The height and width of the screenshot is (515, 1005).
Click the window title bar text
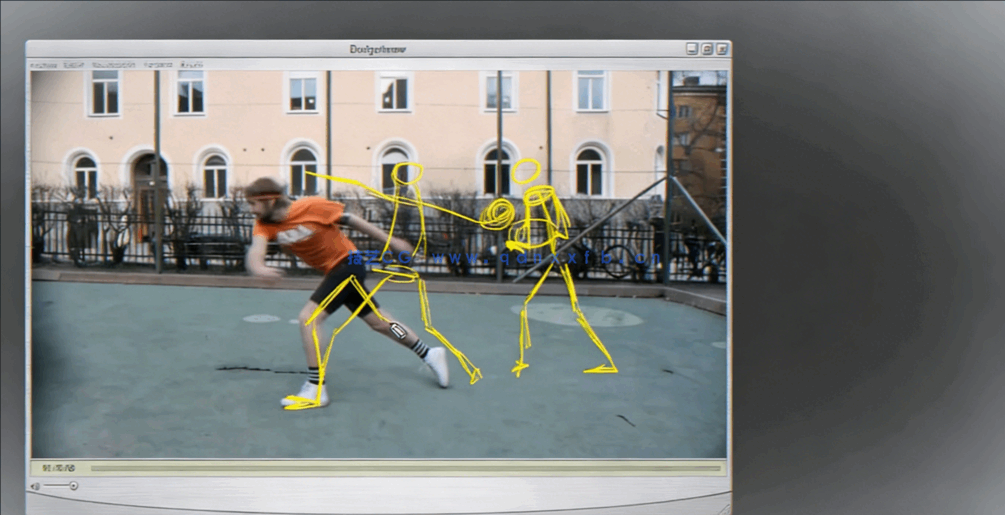click(378, 49)
